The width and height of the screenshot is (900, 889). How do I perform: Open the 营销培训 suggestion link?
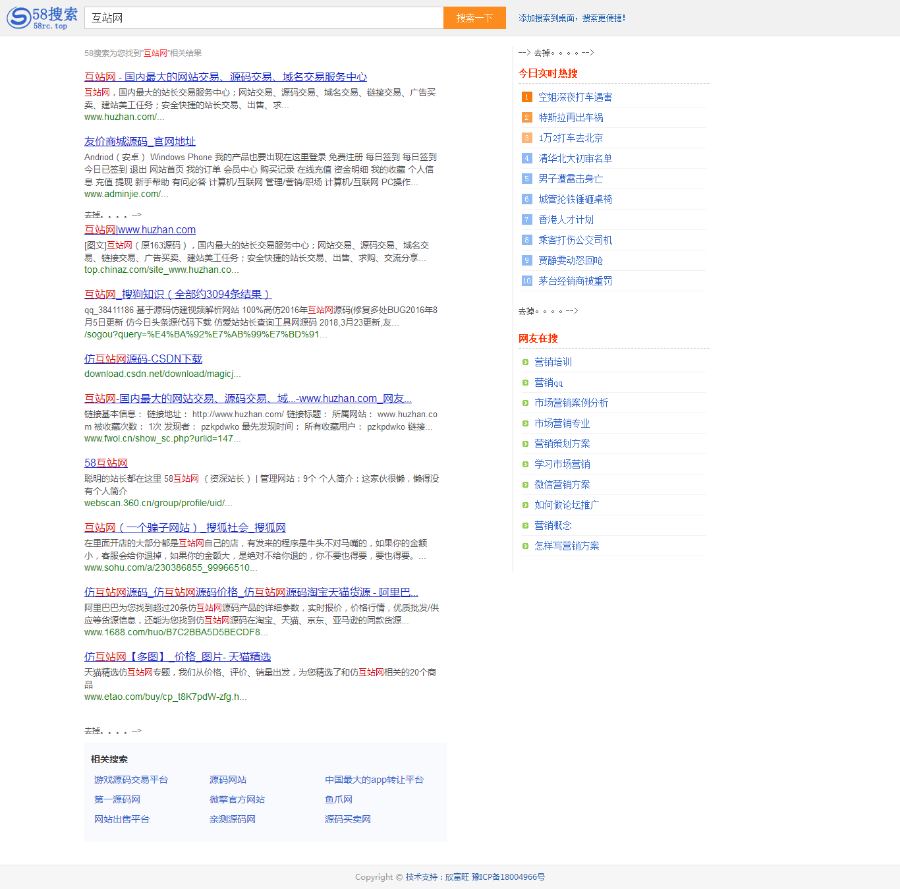pyautogui.click(x=553, y=362)
